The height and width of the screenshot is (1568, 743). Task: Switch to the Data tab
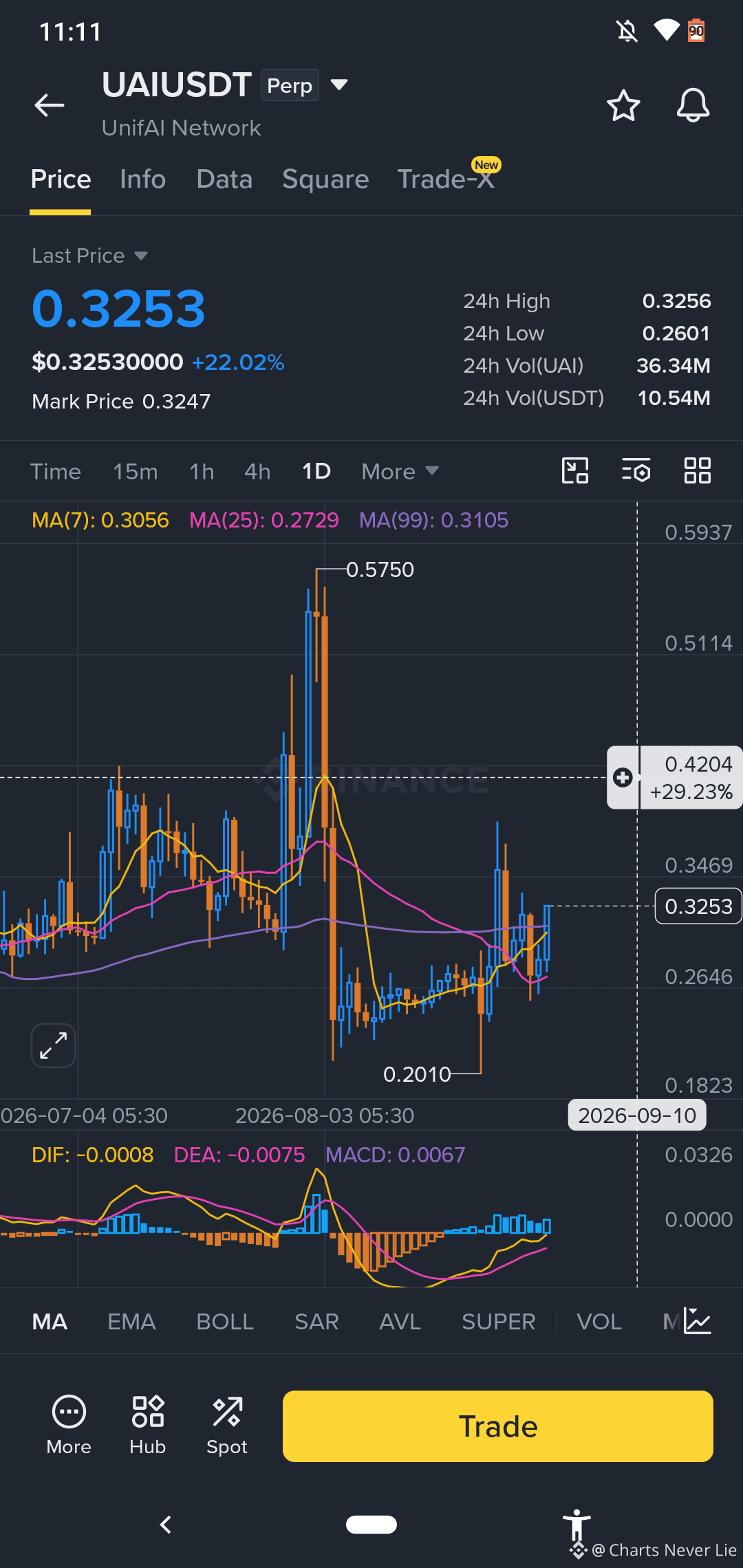point(224,179)
